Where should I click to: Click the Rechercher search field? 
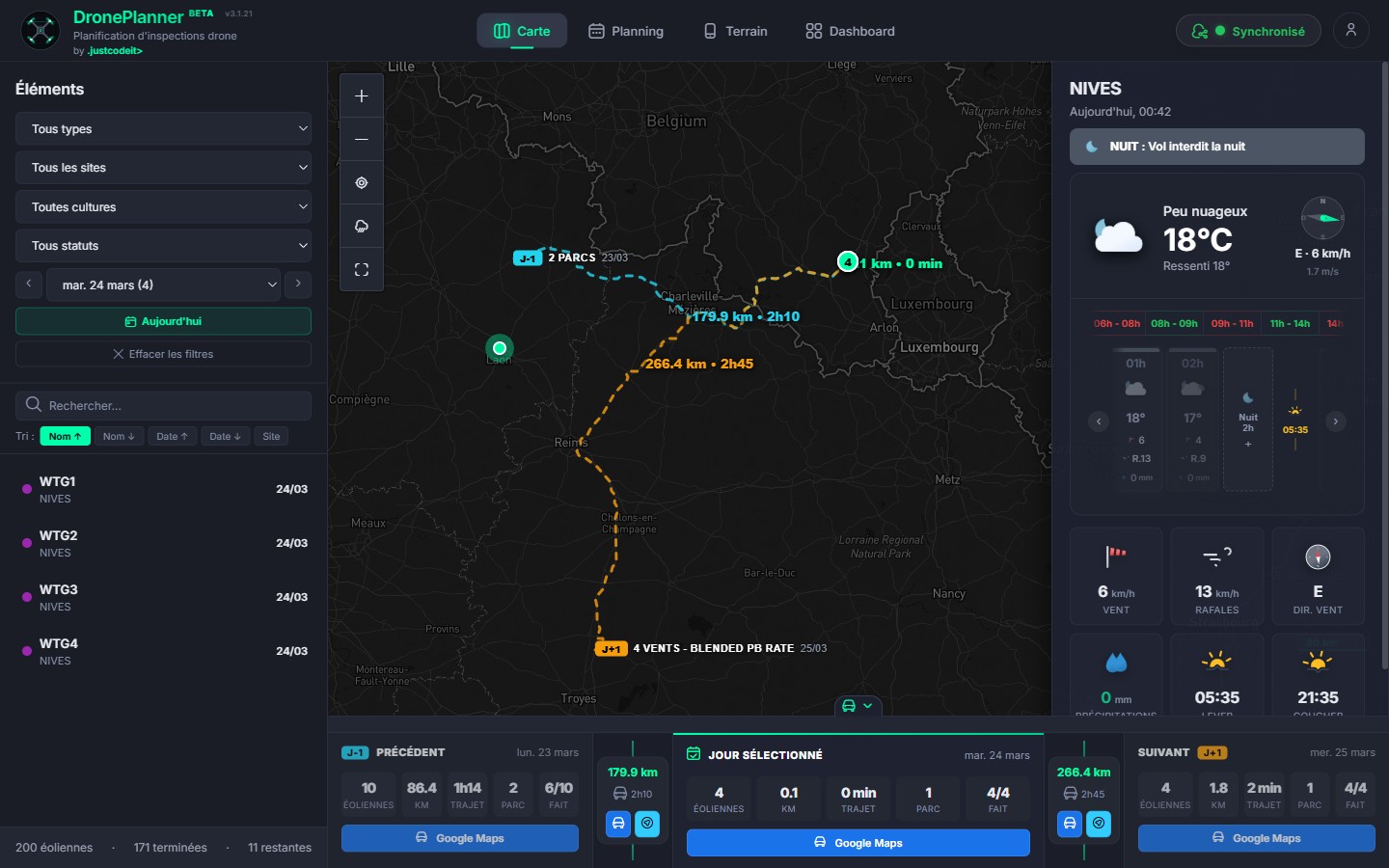pos(163,405)
